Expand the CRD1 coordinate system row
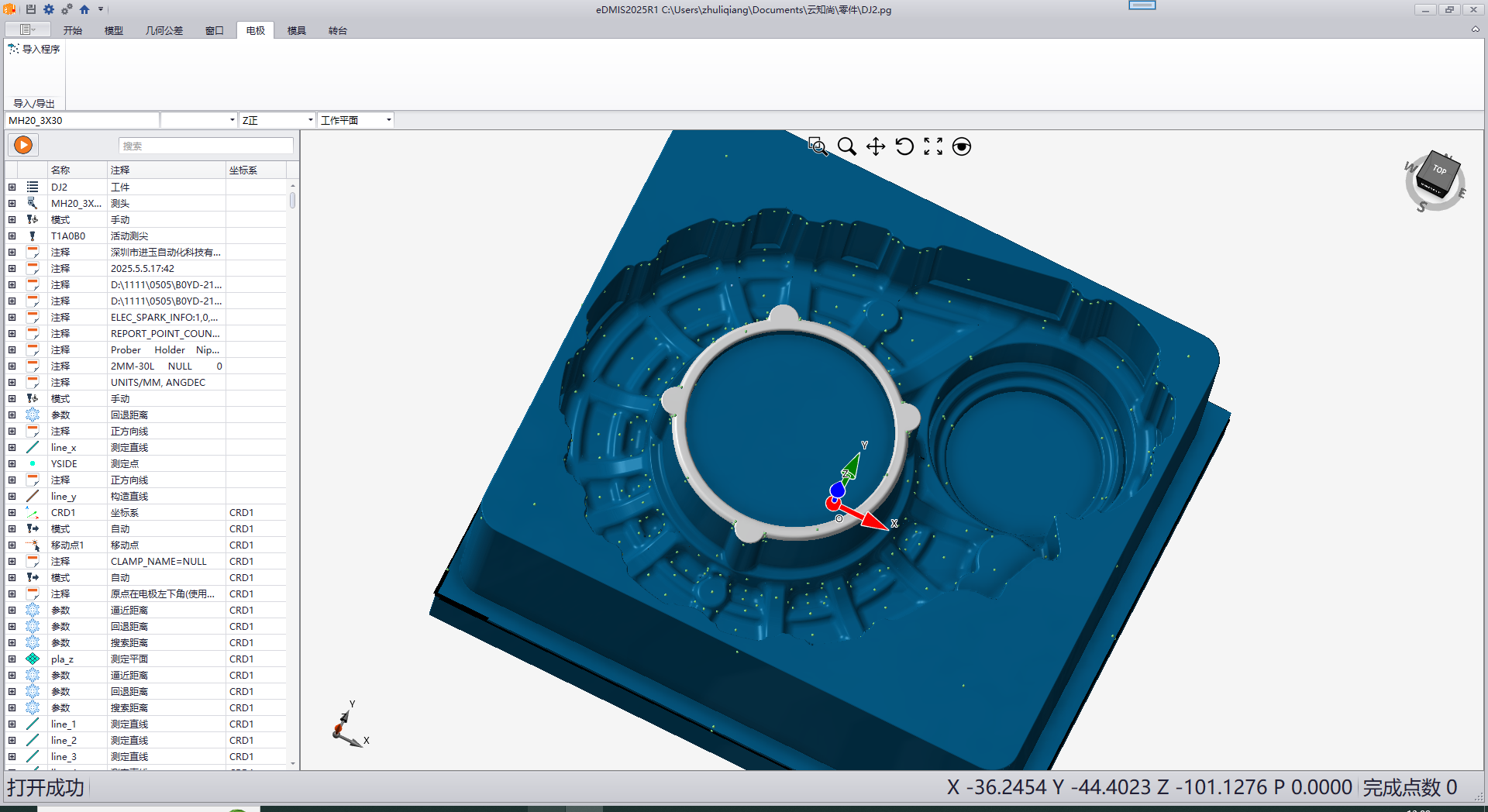The image size is (1488, 812). pyautogui.click(x=12, y=512)
